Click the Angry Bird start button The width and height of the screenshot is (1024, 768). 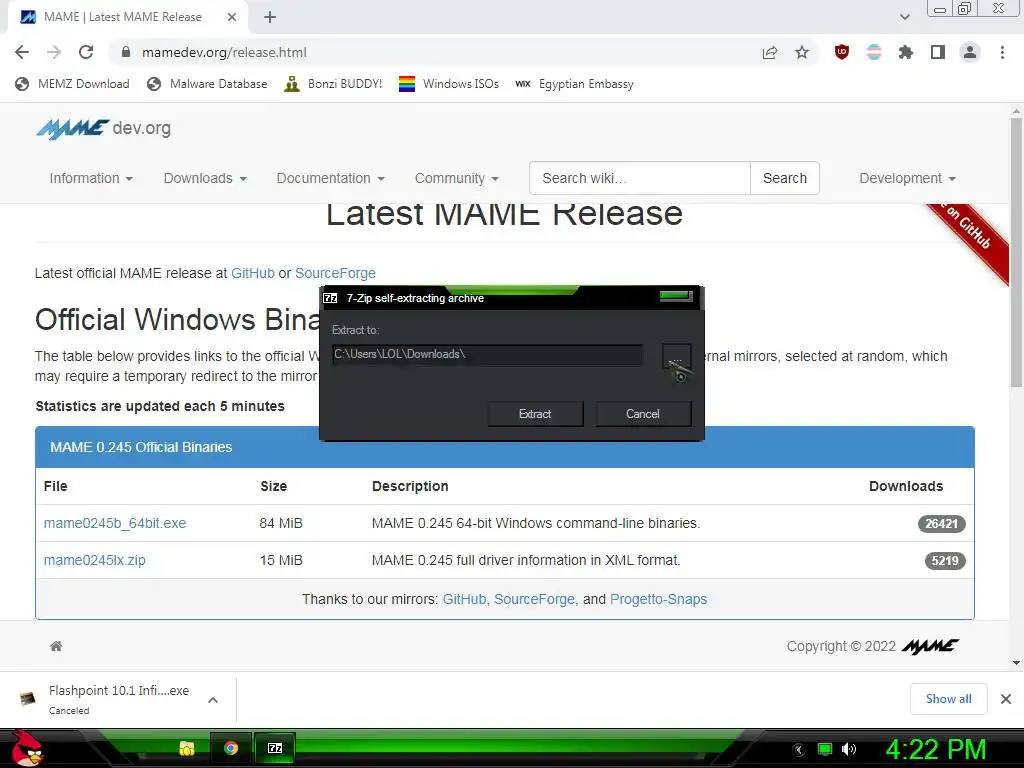click(x=27, y=748)
